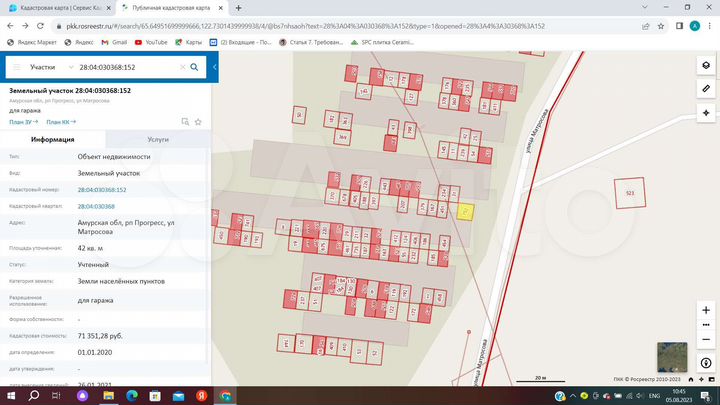Clear the cadastral number search field
The width and height of the screenshot is (720, 405).
pyautogui.click(x=182, y=67)
